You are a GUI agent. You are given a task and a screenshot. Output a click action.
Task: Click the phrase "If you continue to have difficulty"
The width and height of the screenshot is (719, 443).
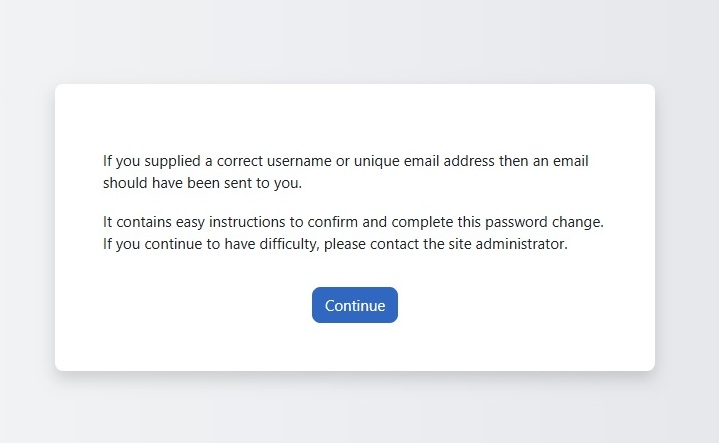(x=209, y=244)
